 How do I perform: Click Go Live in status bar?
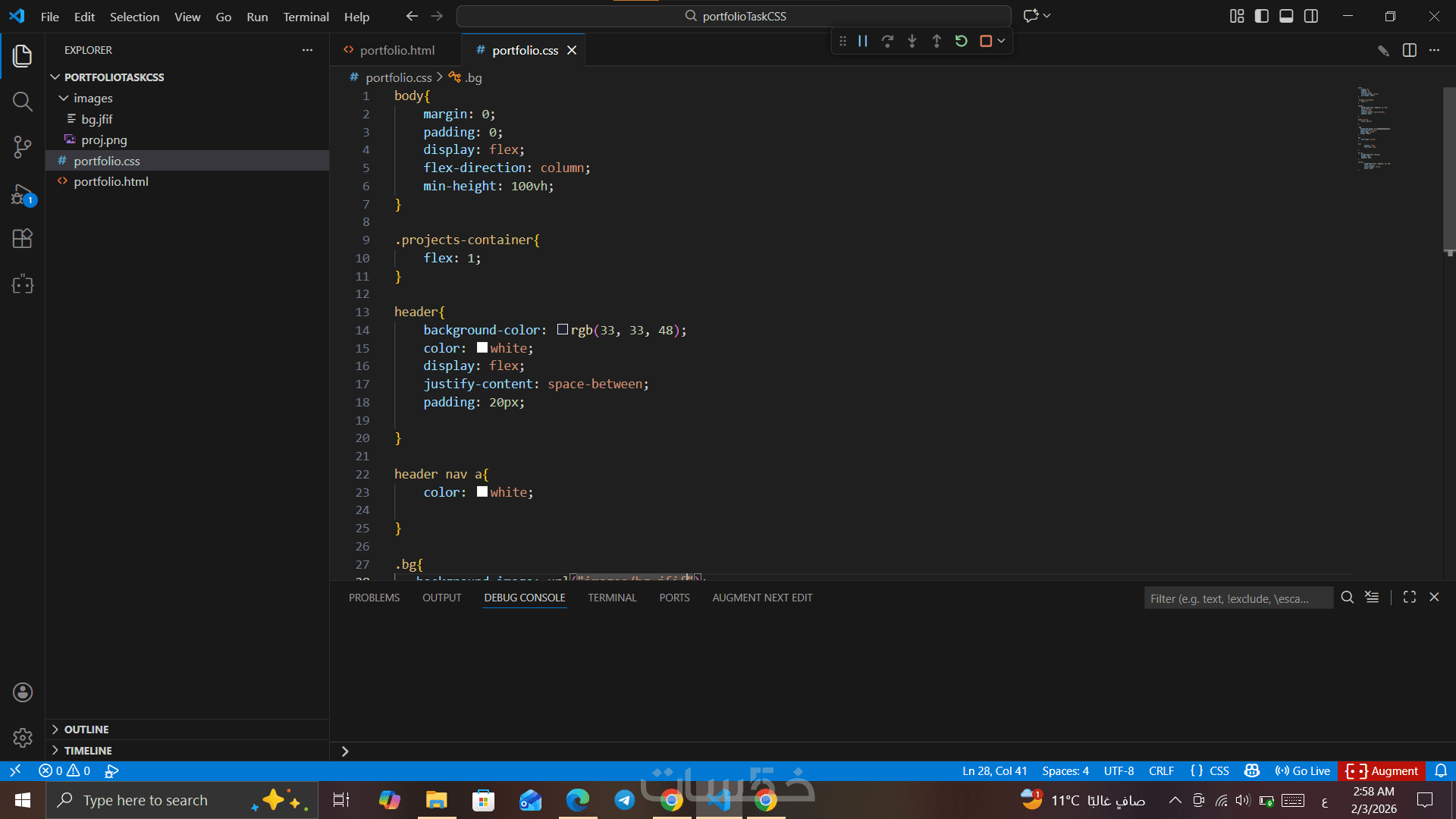pyautogui.click(x=1303, y=771)
